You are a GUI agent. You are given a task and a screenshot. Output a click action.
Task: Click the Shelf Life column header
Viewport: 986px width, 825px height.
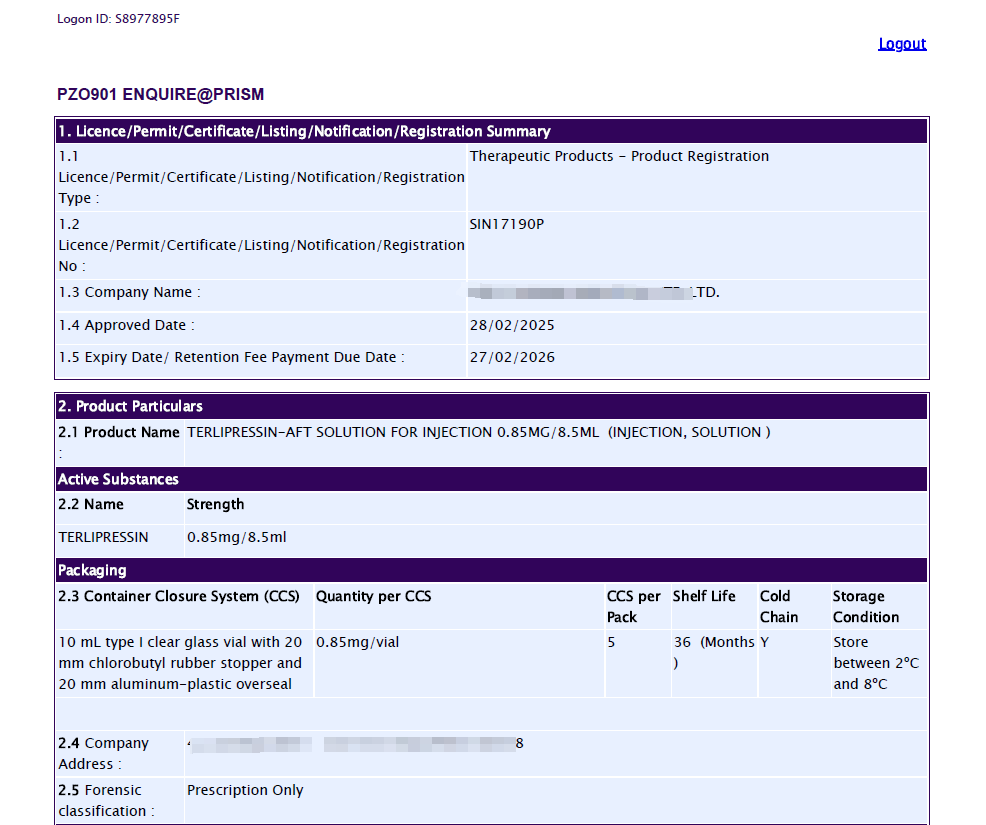point(704,596)
